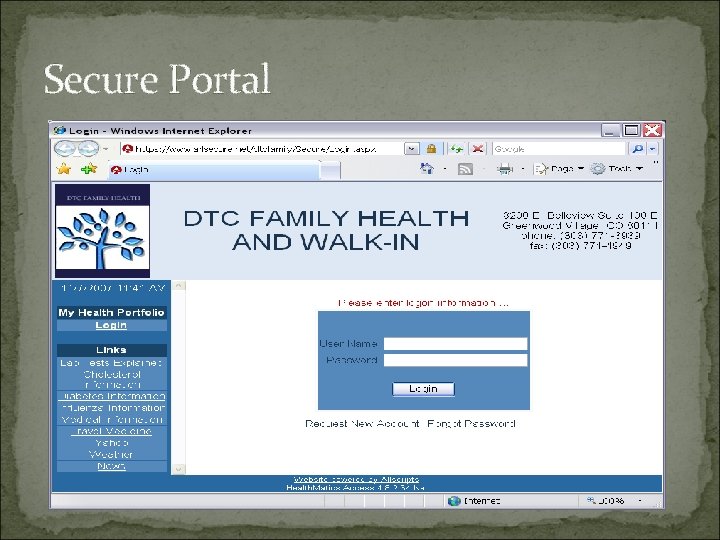This screenshot has width=720, height=540.
Task: Click the User Name input field
Action: (x=456, y=344)
